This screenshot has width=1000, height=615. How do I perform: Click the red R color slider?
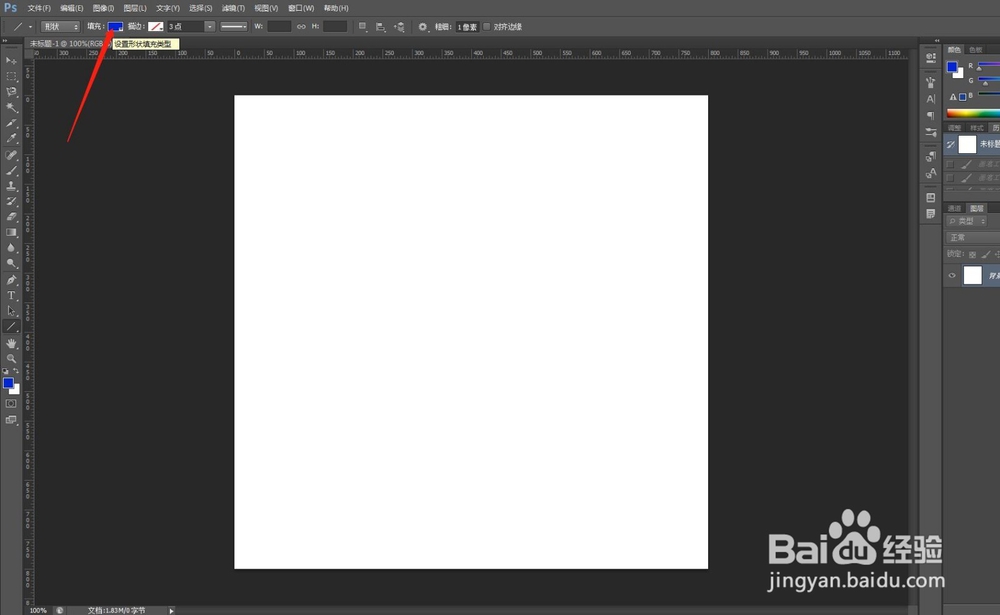(x=989, y=65)
